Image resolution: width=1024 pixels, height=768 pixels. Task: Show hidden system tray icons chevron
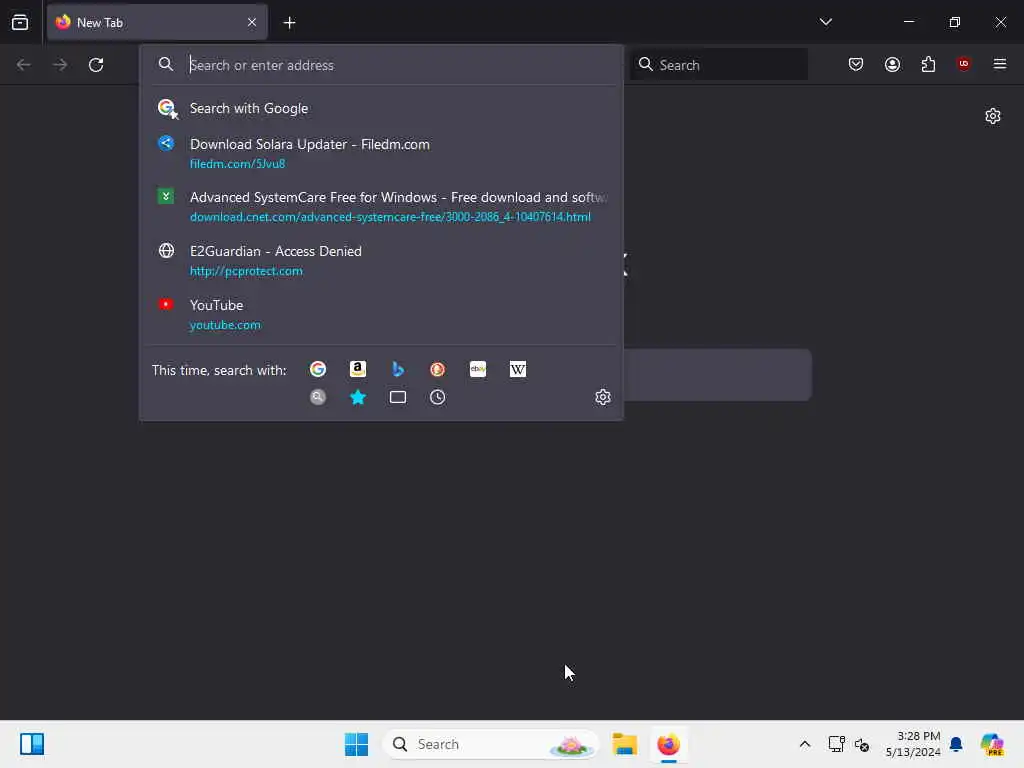point(805,744)
